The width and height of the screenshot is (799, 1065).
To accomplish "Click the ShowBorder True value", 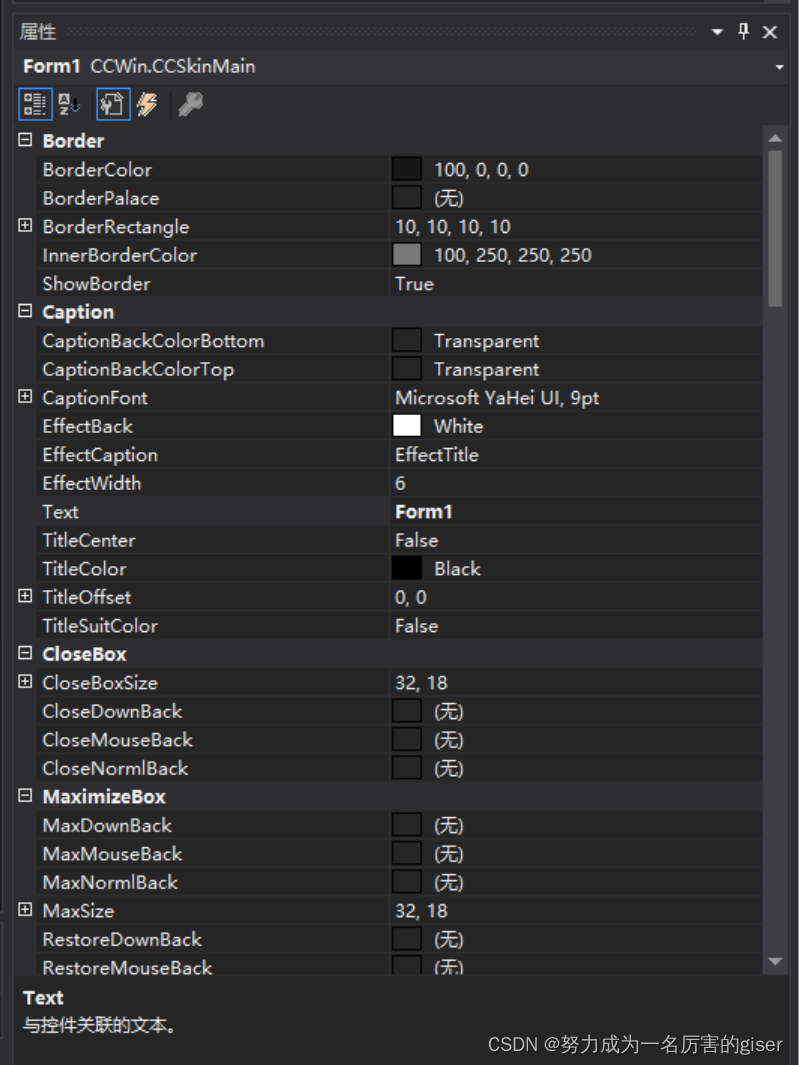I will [414, 284].
